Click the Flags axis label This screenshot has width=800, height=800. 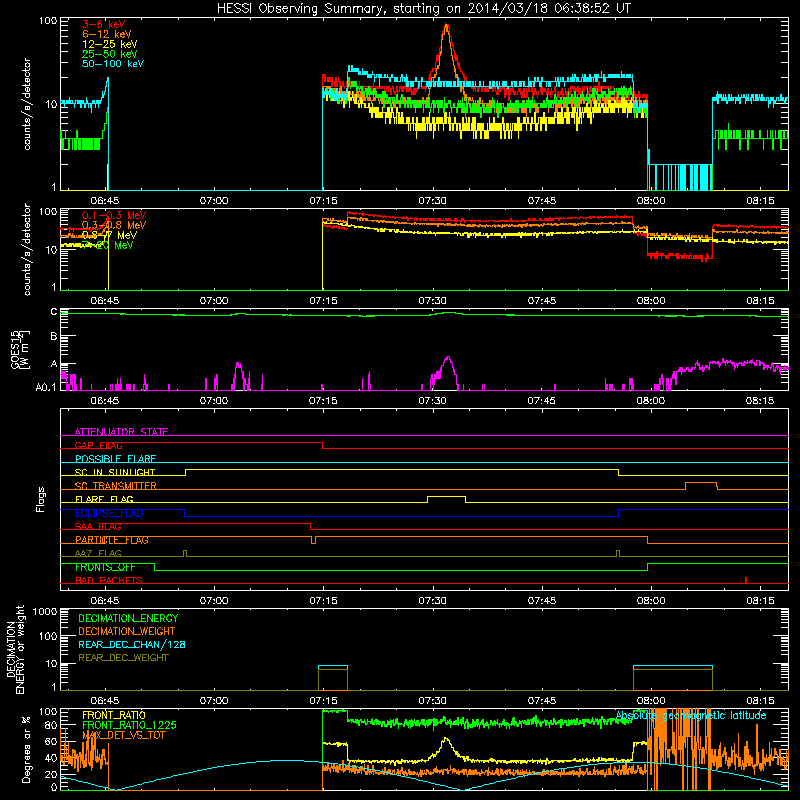[41, 499]
